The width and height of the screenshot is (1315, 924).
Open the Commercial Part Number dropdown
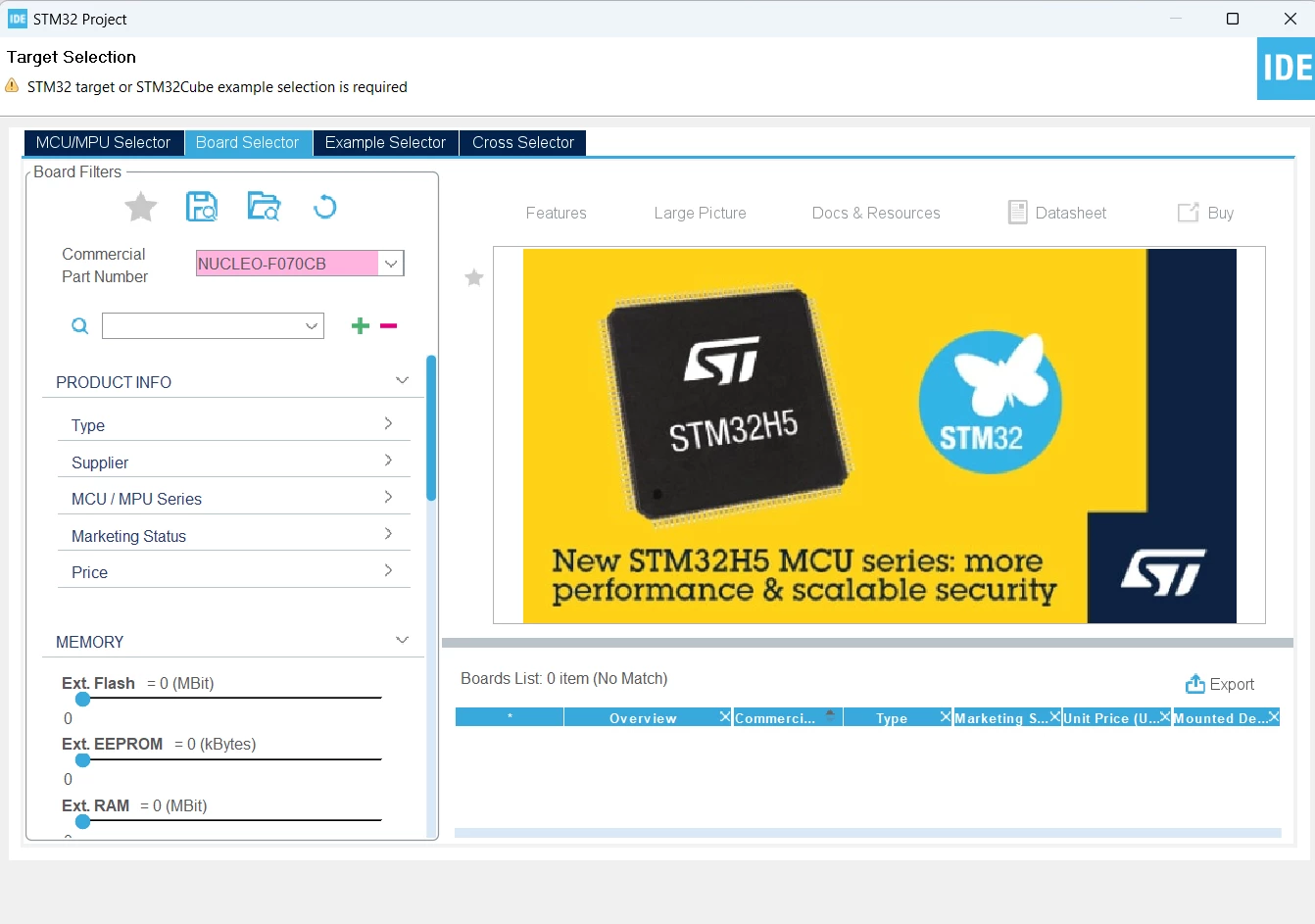tap(391, 264)
